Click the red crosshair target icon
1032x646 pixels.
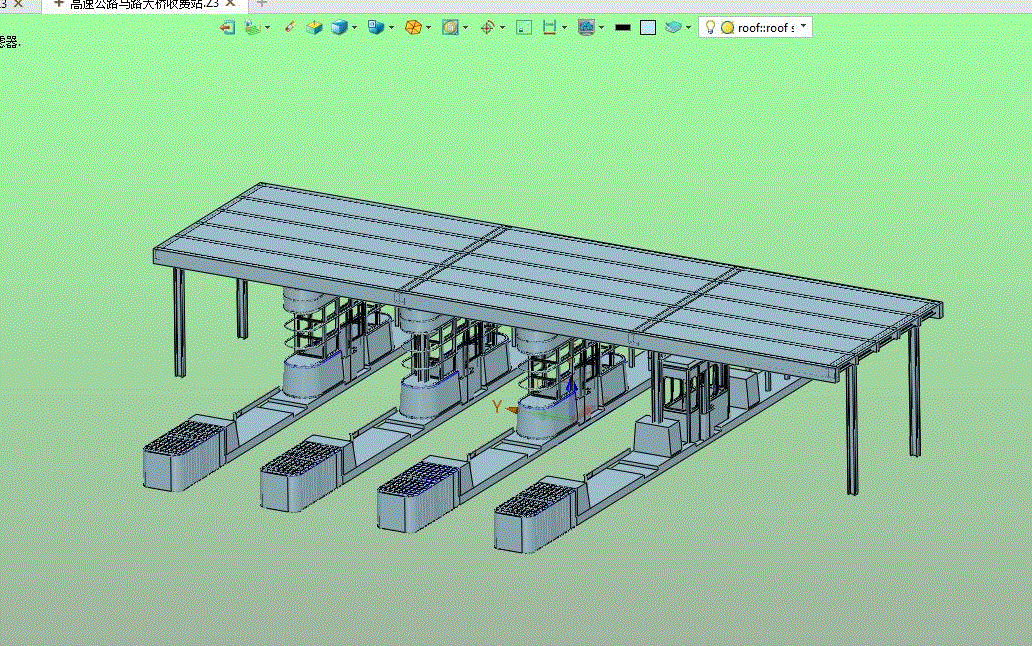click(x=487, y=27)
